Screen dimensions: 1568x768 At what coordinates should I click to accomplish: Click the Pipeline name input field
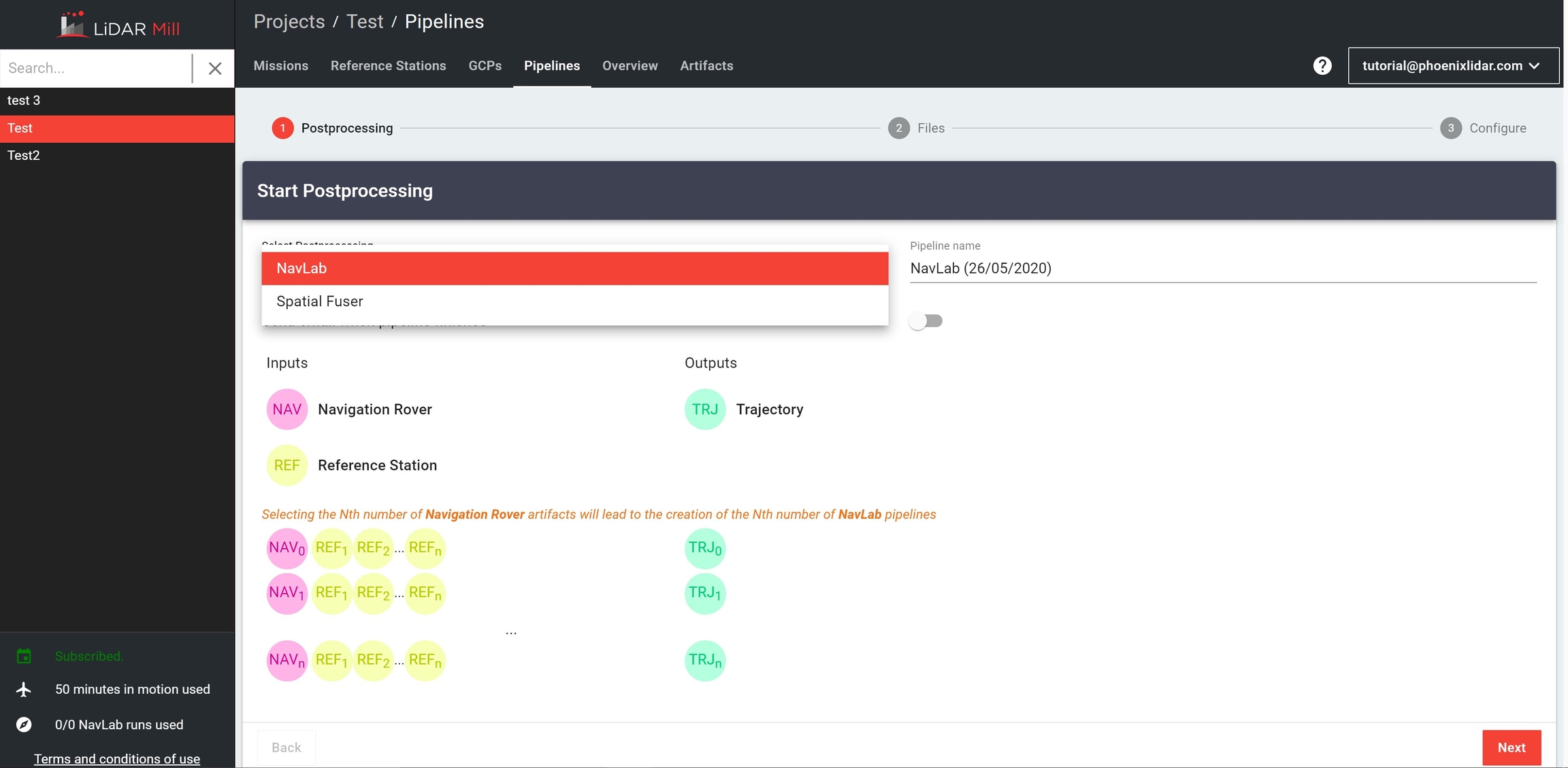tap(1222, 269)
